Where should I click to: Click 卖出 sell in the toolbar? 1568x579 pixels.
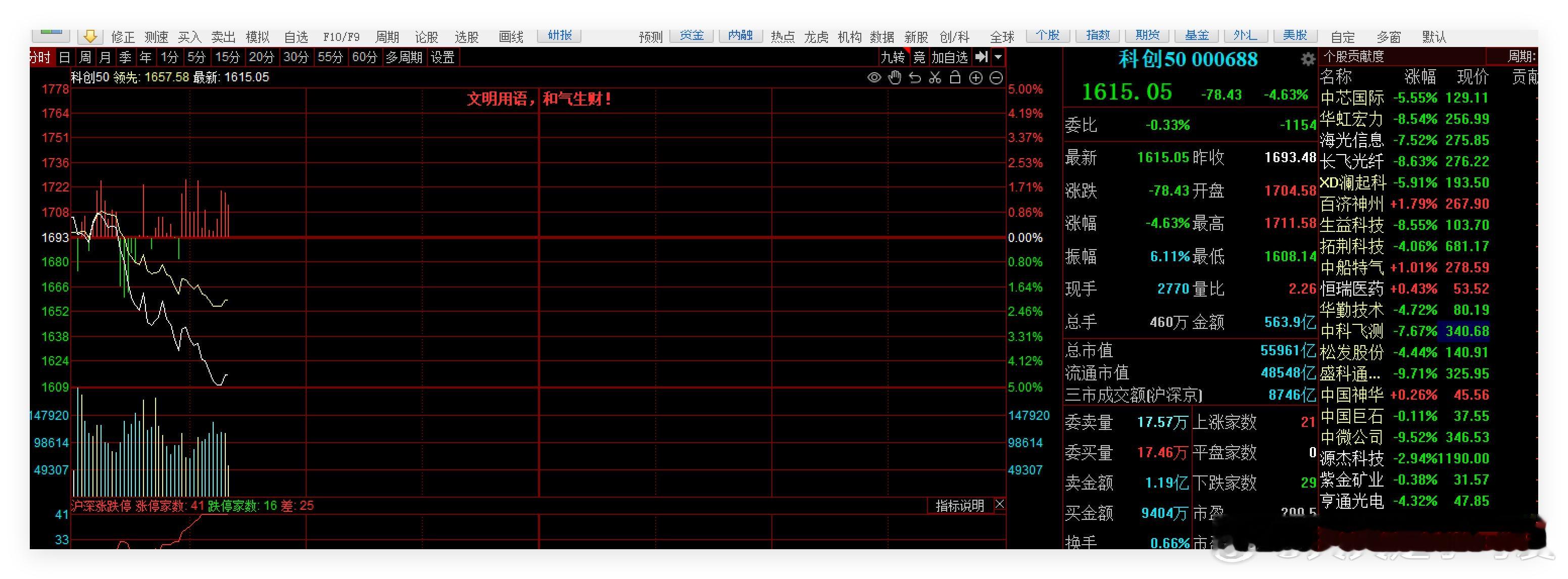[x=223, y=37]
